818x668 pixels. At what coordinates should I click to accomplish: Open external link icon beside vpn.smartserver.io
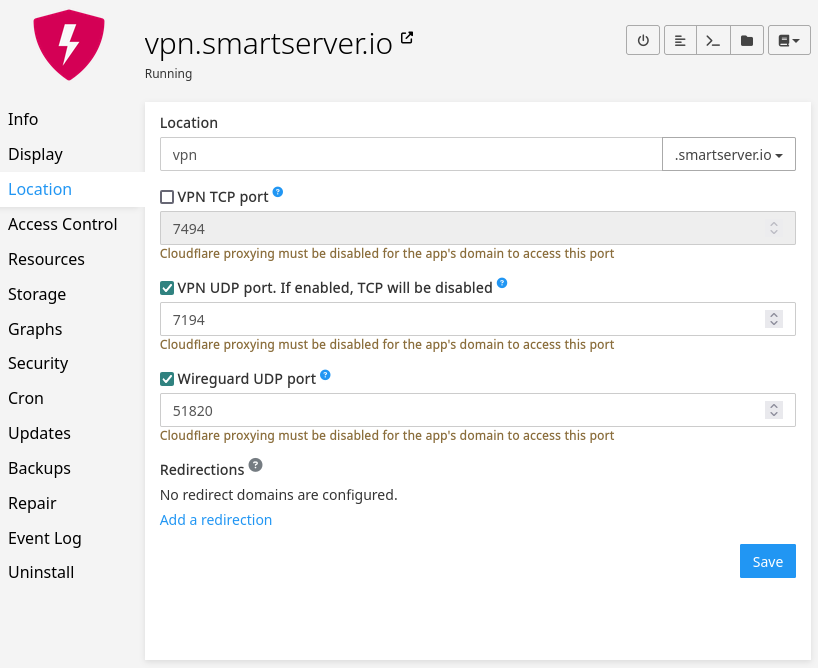tap(407, 38)
